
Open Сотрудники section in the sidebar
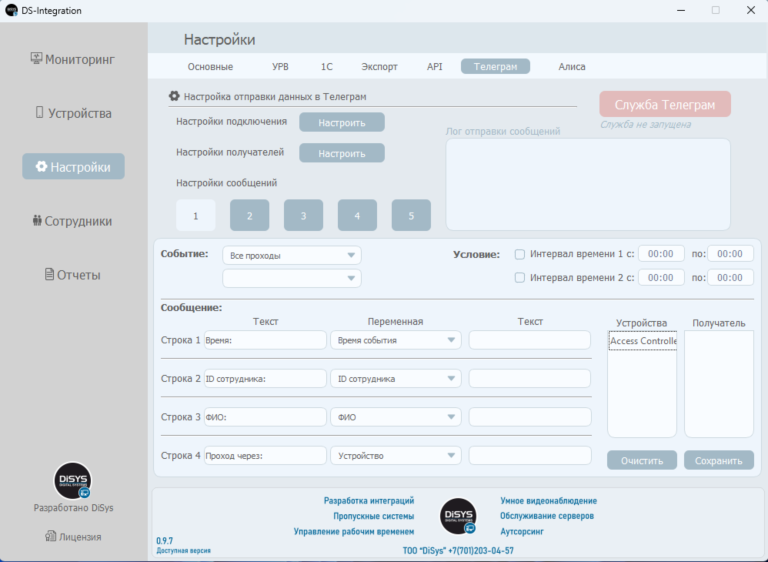tap(73, 221)
